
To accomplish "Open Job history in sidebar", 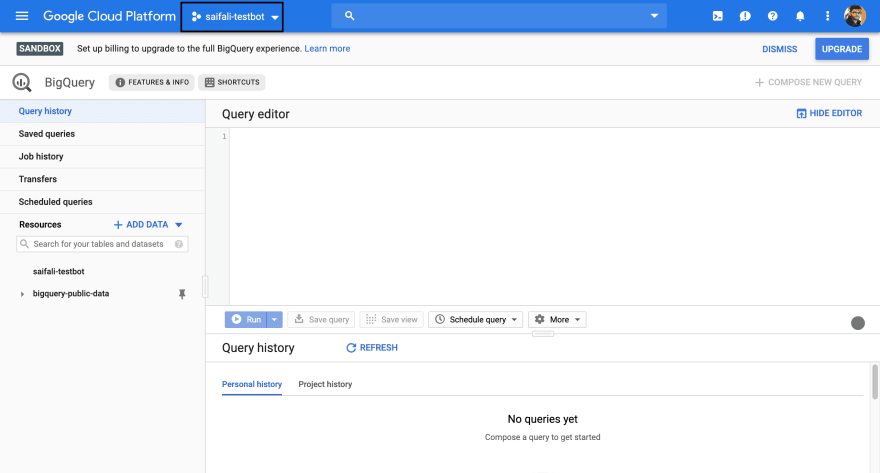I will 102,157.
